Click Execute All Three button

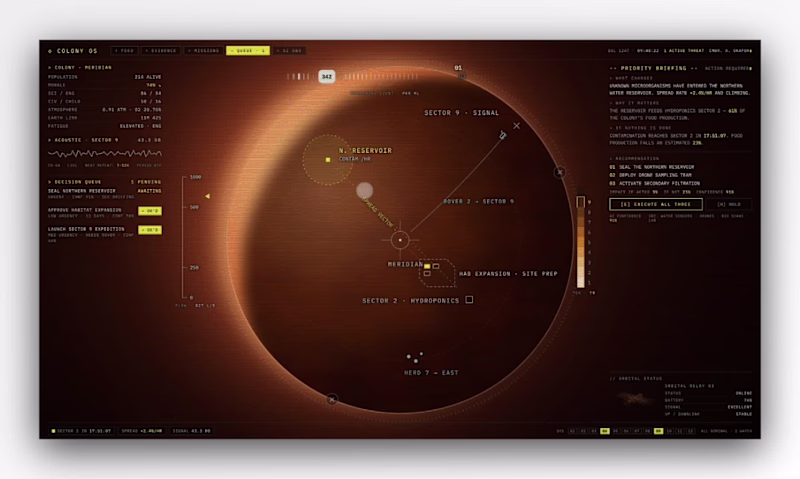(656, 204)
